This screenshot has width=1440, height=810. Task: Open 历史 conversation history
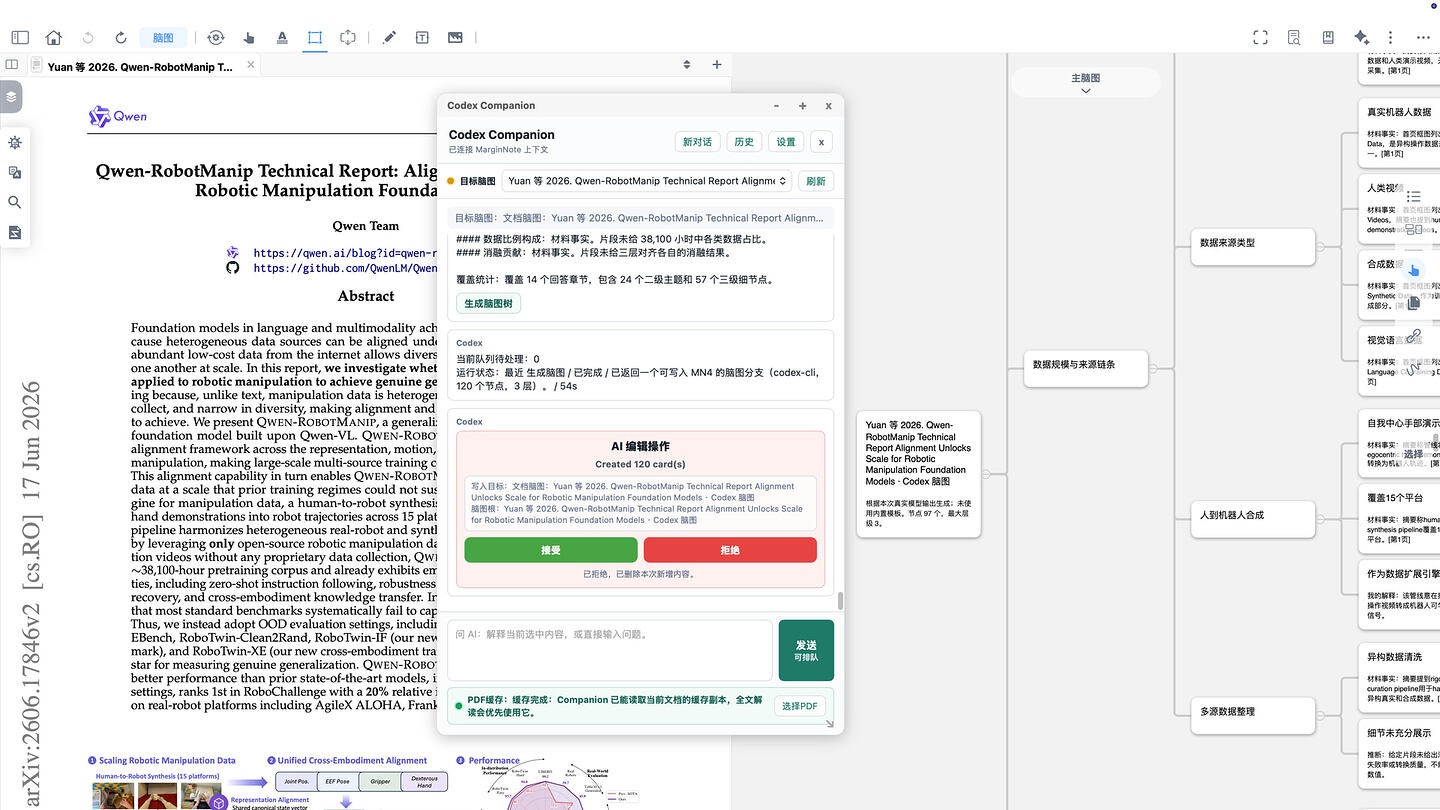tap(744, 142)
